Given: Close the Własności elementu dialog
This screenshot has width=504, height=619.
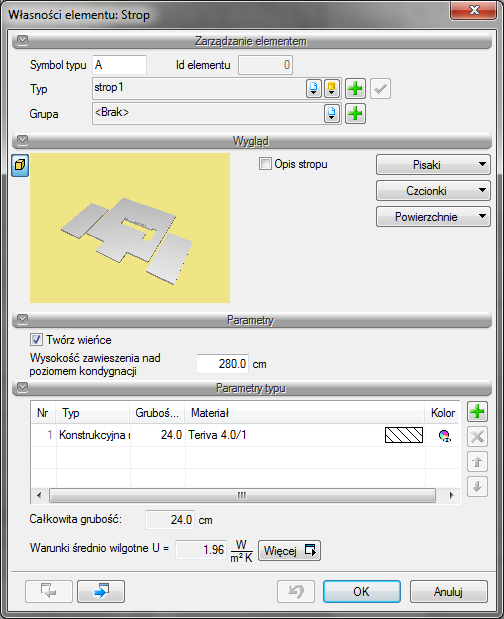Looking at the screenshot, I should click(x=474, y=10).
